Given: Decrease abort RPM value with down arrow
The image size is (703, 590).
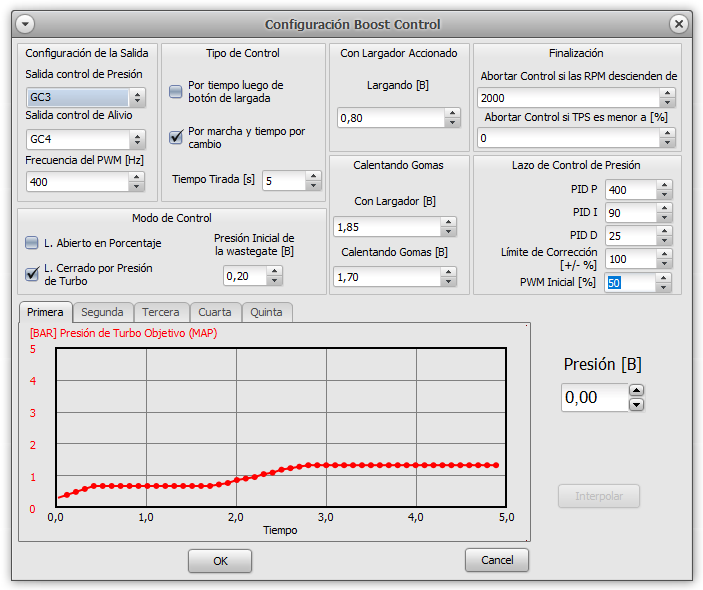Looking at the screenshot, I should 668,103.
